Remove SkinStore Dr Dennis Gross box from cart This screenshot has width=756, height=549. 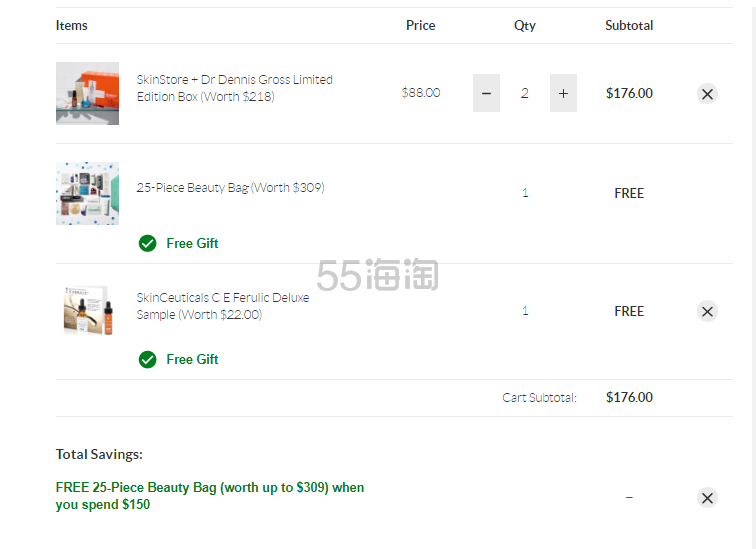(x=707, y=94)
